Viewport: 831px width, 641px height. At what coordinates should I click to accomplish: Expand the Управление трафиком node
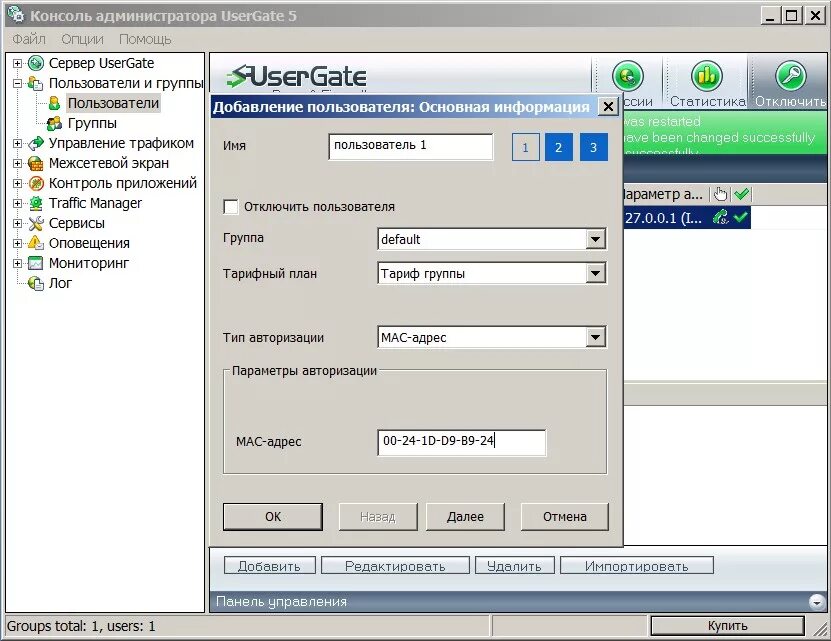click(17, 143)
